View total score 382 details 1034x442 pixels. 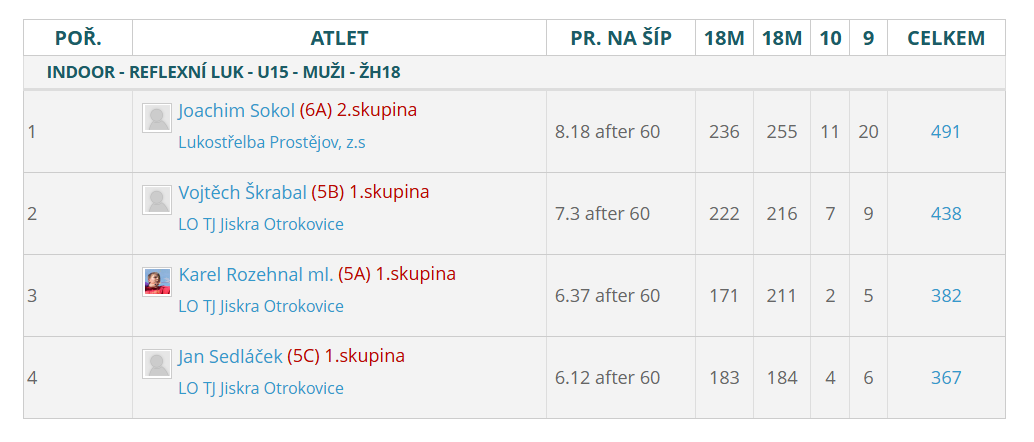(946, 296)
